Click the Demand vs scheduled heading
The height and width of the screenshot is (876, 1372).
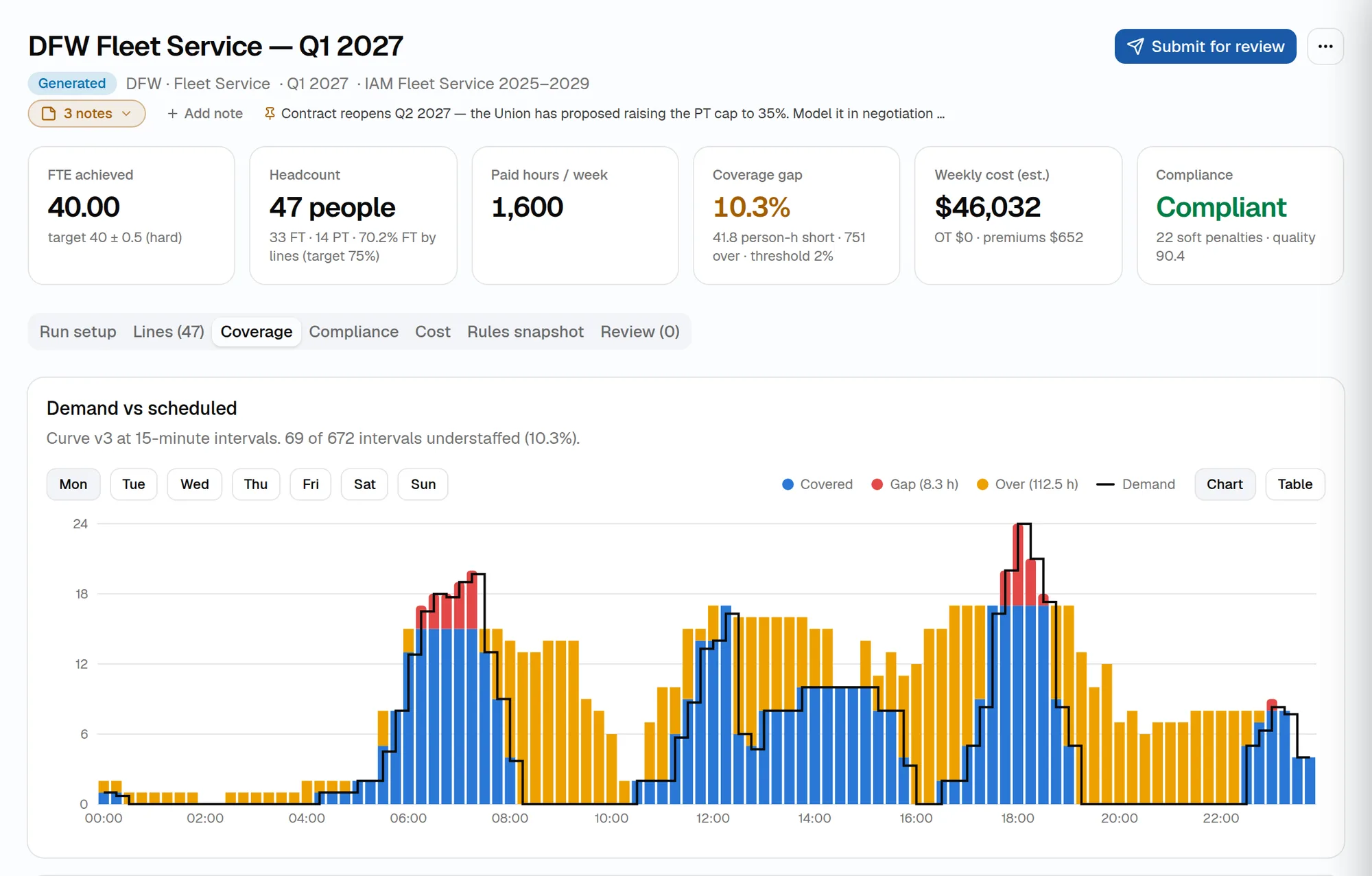pyautogui.click(x=141, y=408)
